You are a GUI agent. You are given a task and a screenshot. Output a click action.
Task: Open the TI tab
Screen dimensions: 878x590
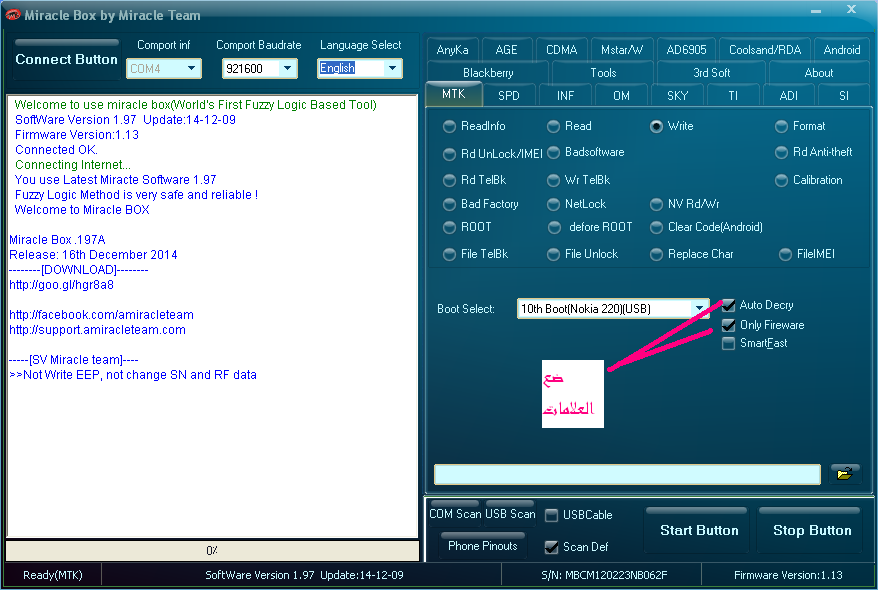coord(733,96)
